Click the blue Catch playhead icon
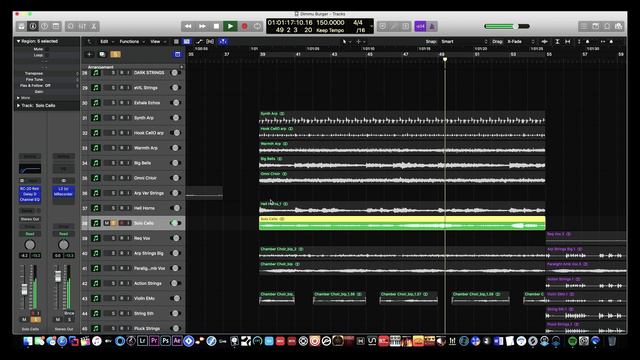Screen dimensions: 640x360 (x=222, y=42)
